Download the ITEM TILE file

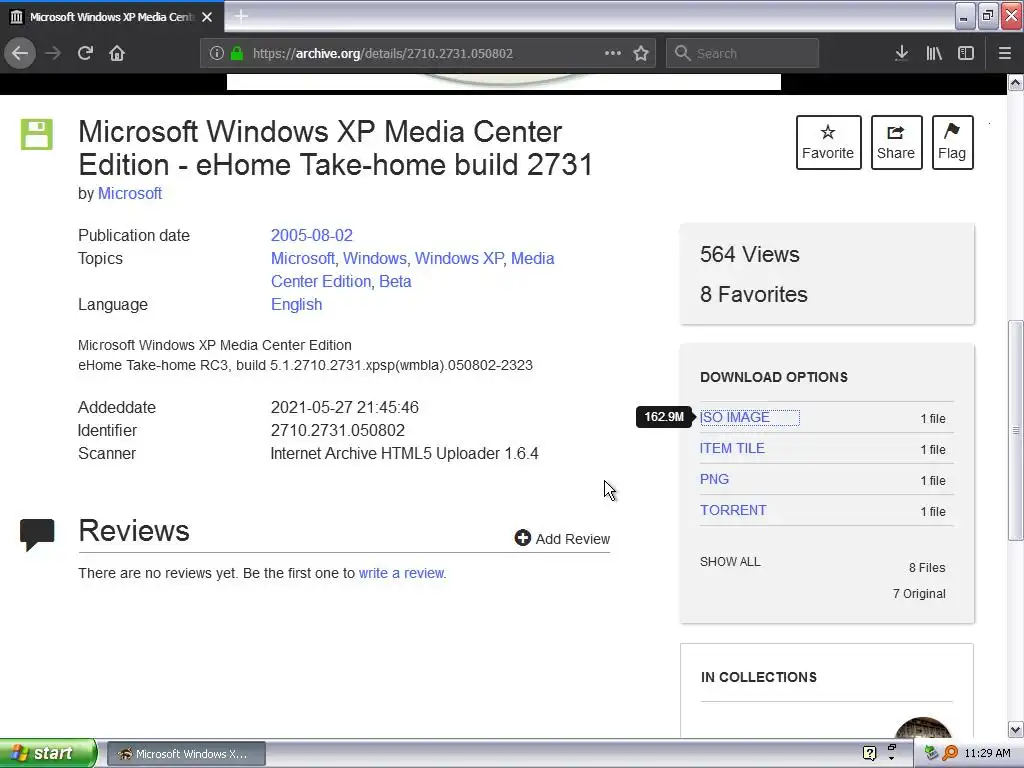pyautogui.click(x=732, y=449)
